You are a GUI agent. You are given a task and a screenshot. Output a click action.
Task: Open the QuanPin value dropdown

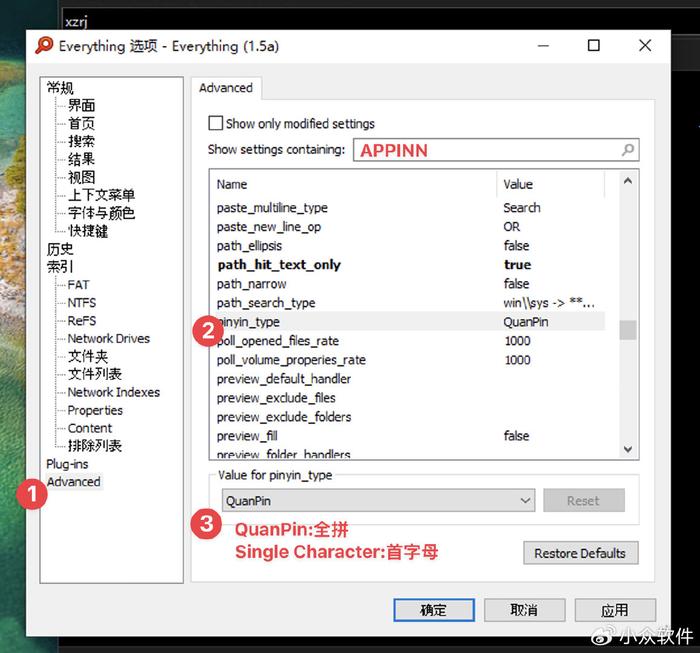point(378,500)
